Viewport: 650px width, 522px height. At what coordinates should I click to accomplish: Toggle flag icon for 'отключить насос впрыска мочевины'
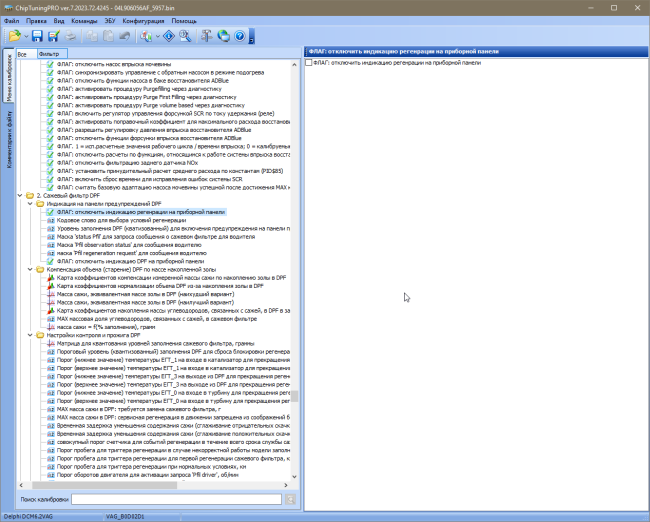coord(51,64)
